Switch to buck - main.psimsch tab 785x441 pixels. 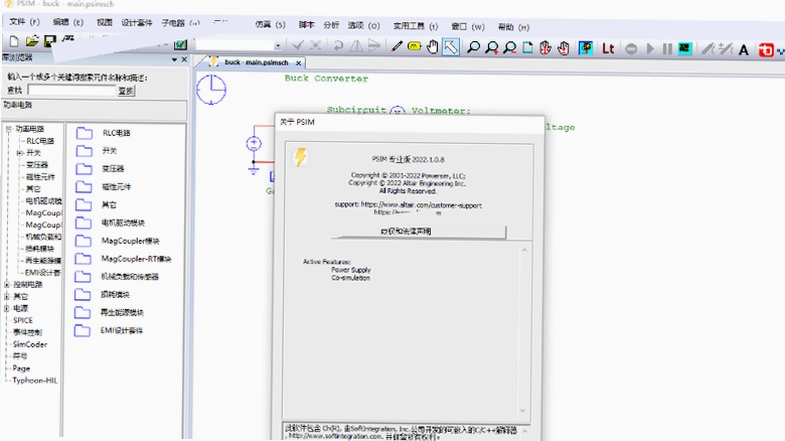[256, 62]
